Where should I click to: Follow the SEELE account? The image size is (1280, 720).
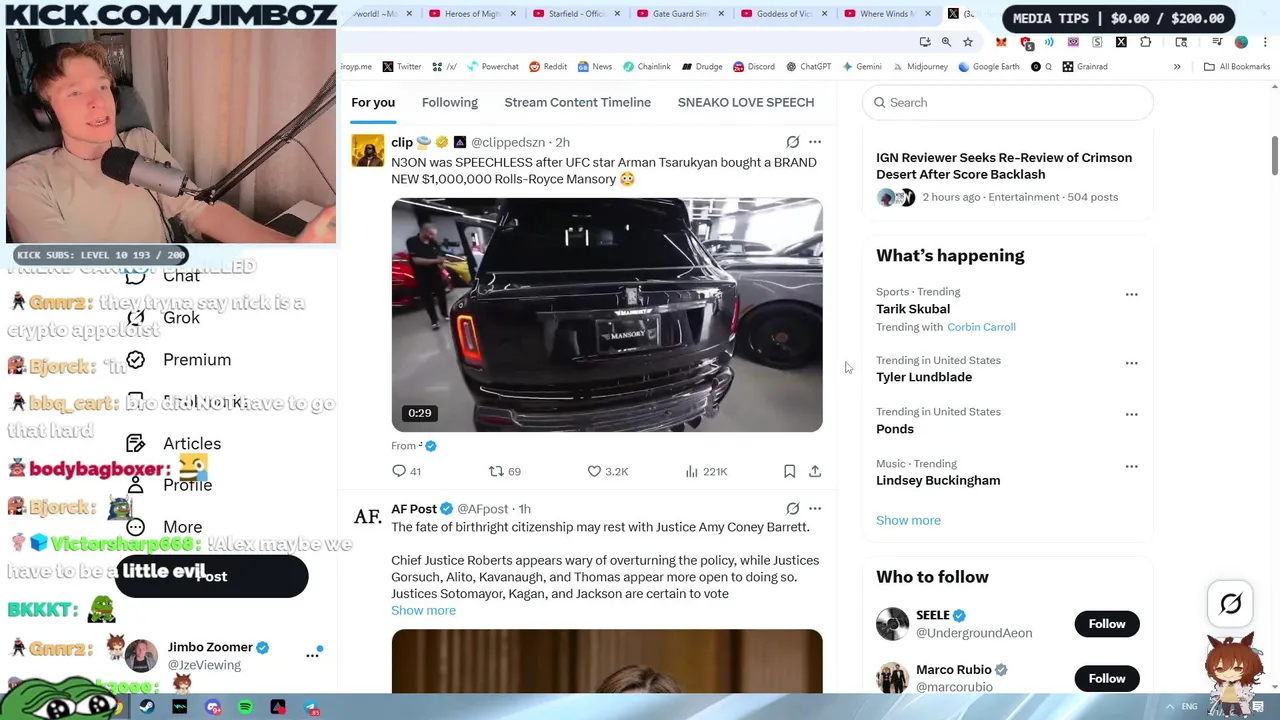point(1106,624)
